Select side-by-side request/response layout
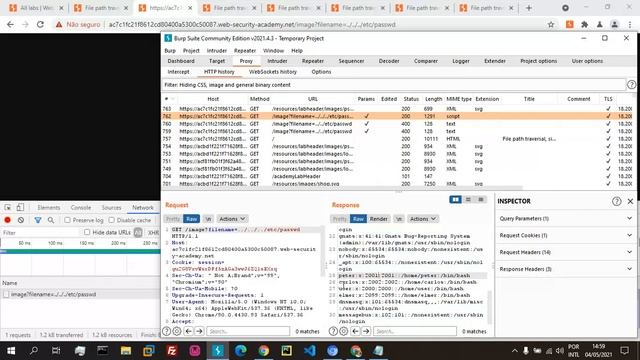Viewport: 640px width, 360px height. [x=455, y=199]
